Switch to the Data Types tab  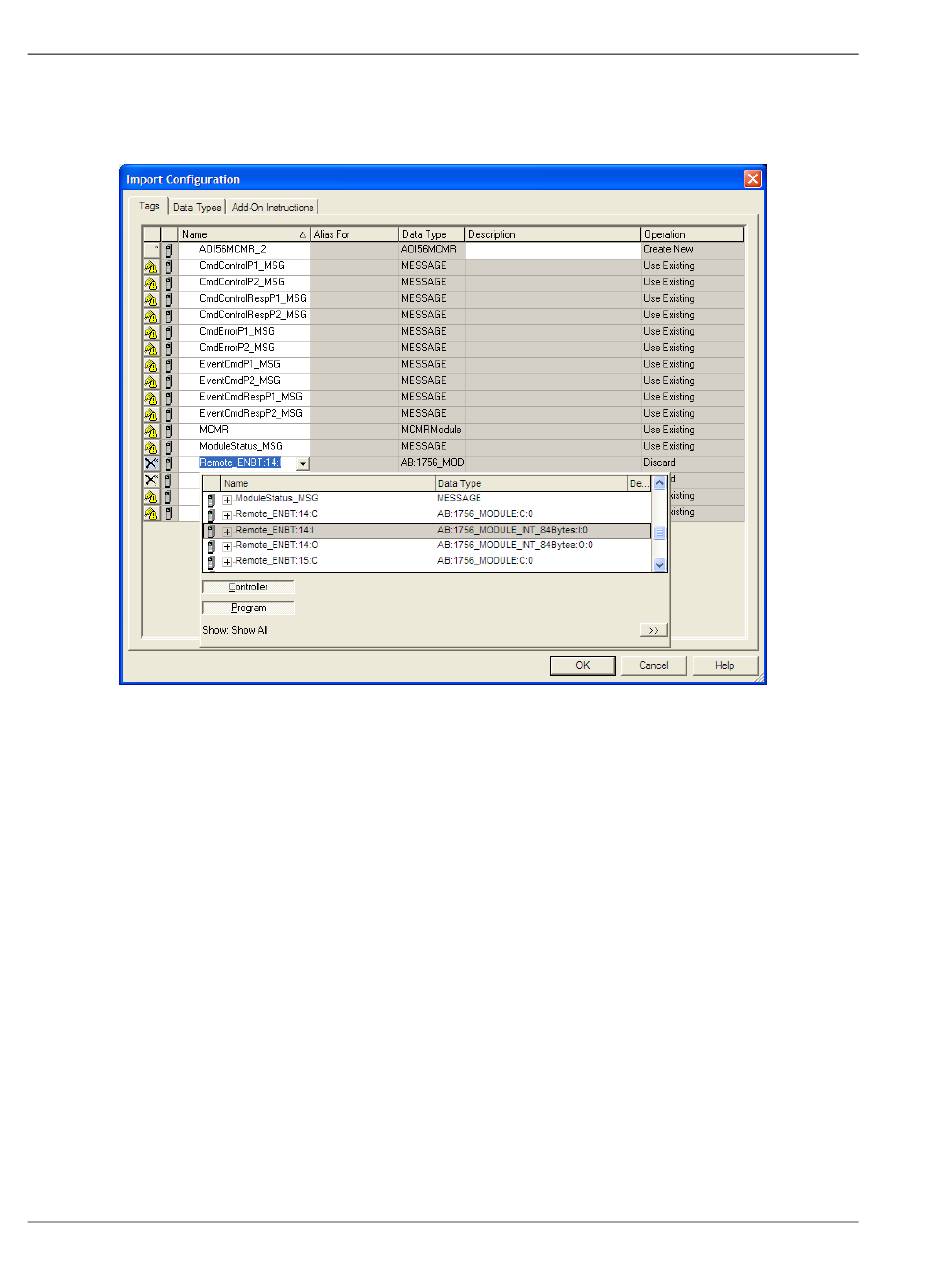pyautogui.click(x=197, y=207)
